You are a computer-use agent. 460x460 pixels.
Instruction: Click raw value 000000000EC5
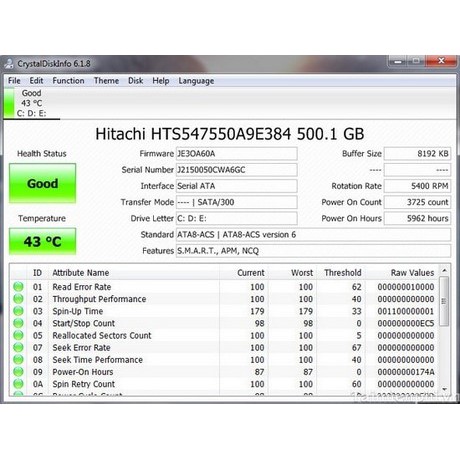tap(406, 323)
